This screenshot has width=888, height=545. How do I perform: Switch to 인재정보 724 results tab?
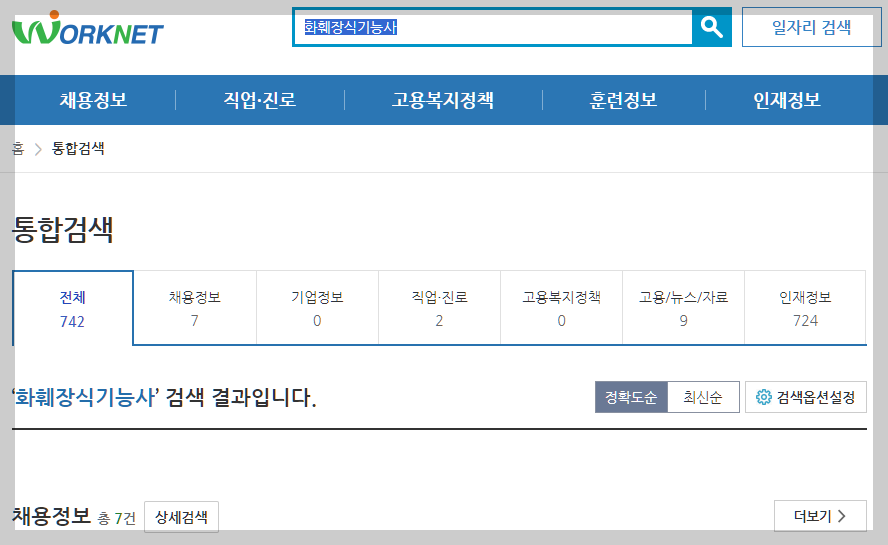805,308
